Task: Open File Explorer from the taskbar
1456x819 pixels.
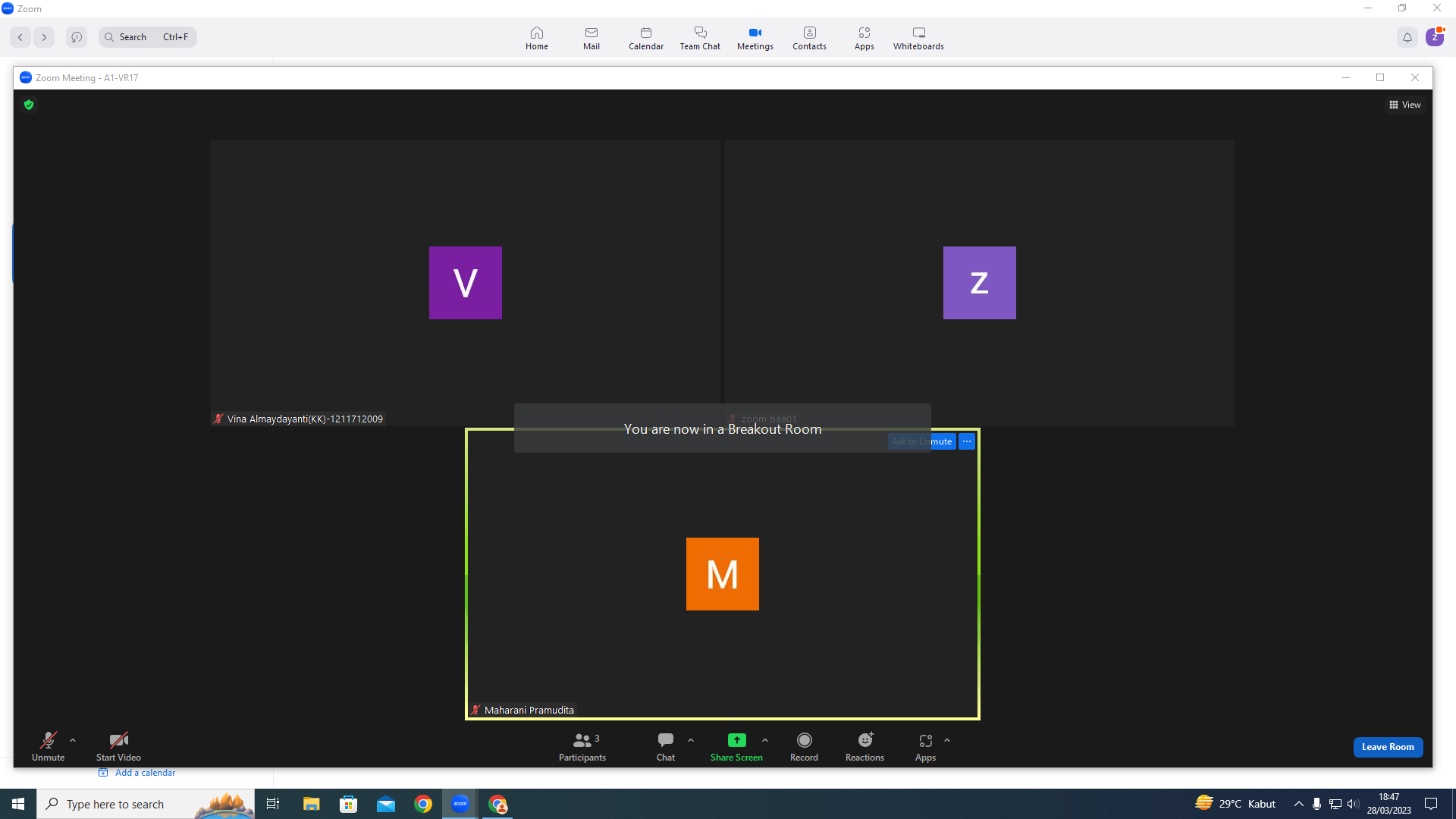Action: (311, 804)
